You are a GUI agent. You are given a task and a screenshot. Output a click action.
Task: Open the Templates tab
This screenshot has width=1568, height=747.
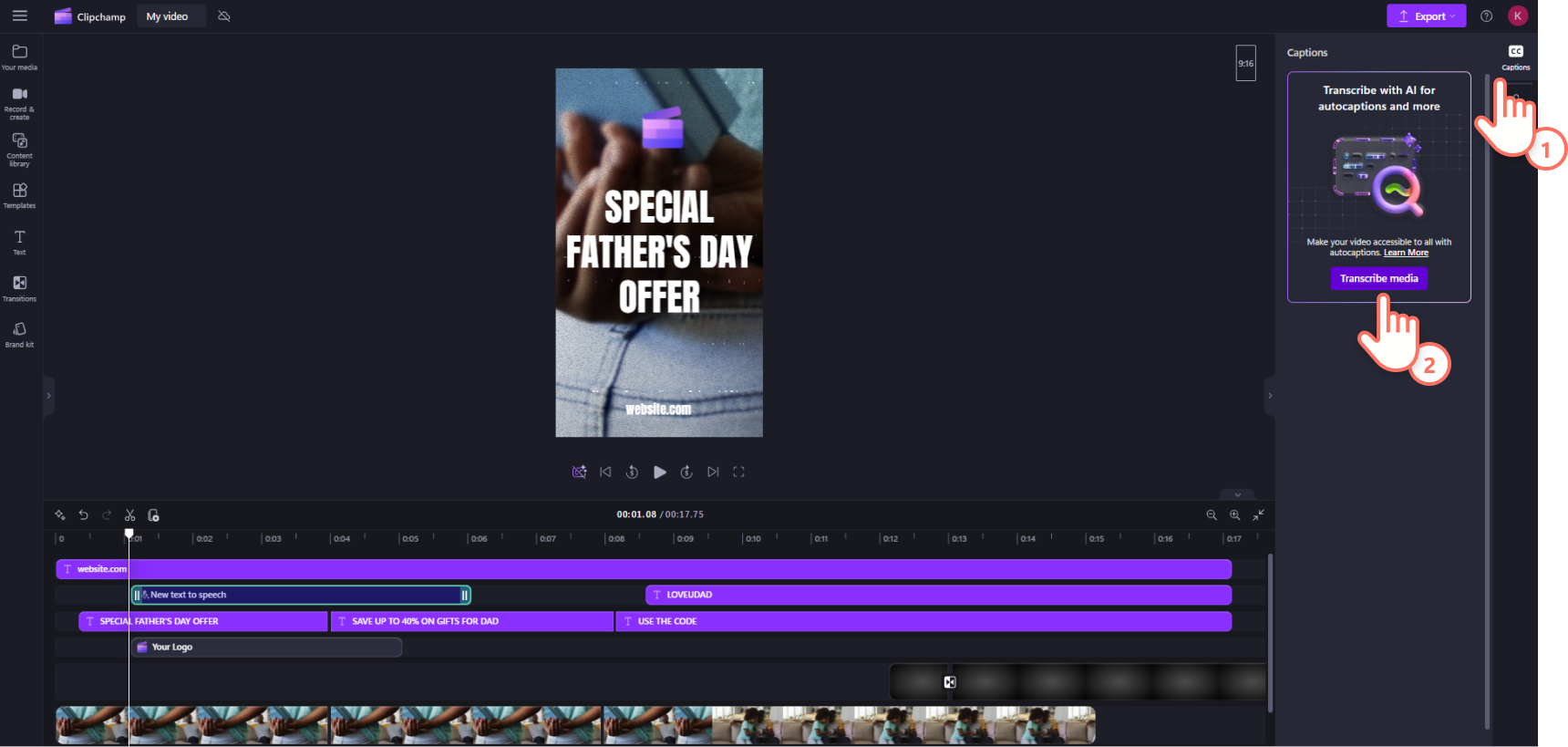[19, 196]
